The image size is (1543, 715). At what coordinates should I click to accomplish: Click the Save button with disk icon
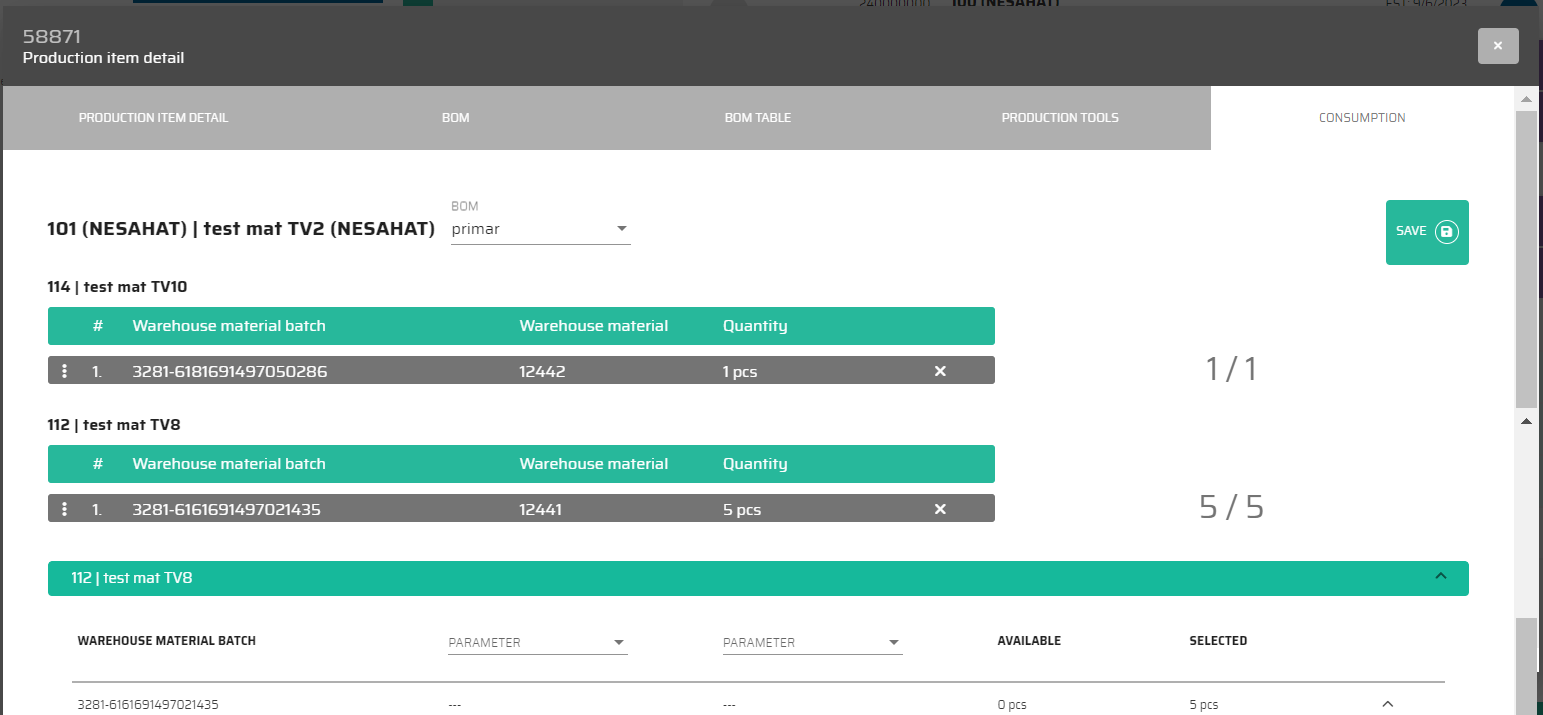tap(1426, 232)
